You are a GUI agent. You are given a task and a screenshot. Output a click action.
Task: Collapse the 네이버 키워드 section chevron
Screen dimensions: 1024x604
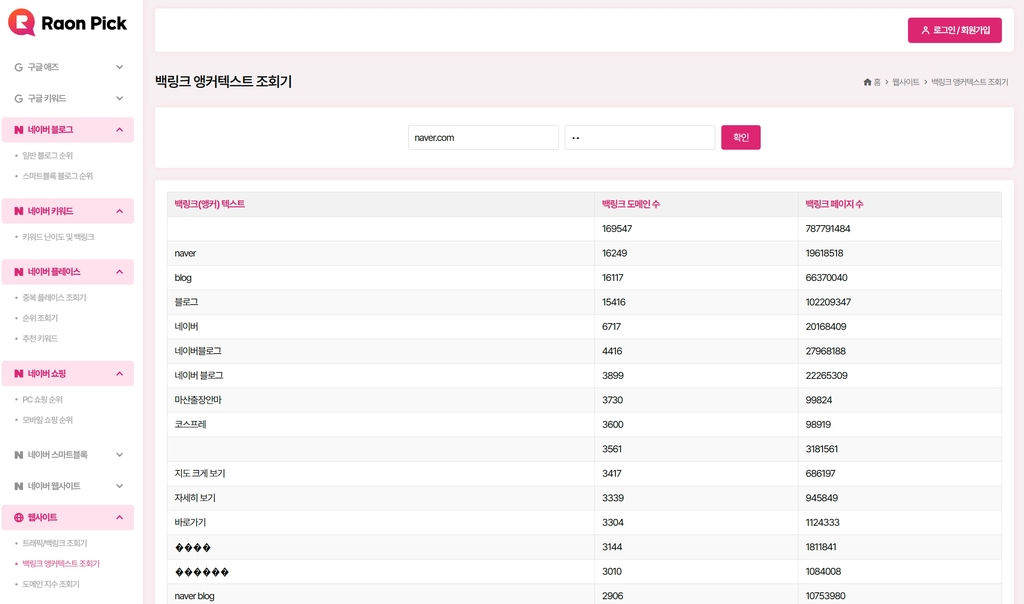(x=120, y=211)
